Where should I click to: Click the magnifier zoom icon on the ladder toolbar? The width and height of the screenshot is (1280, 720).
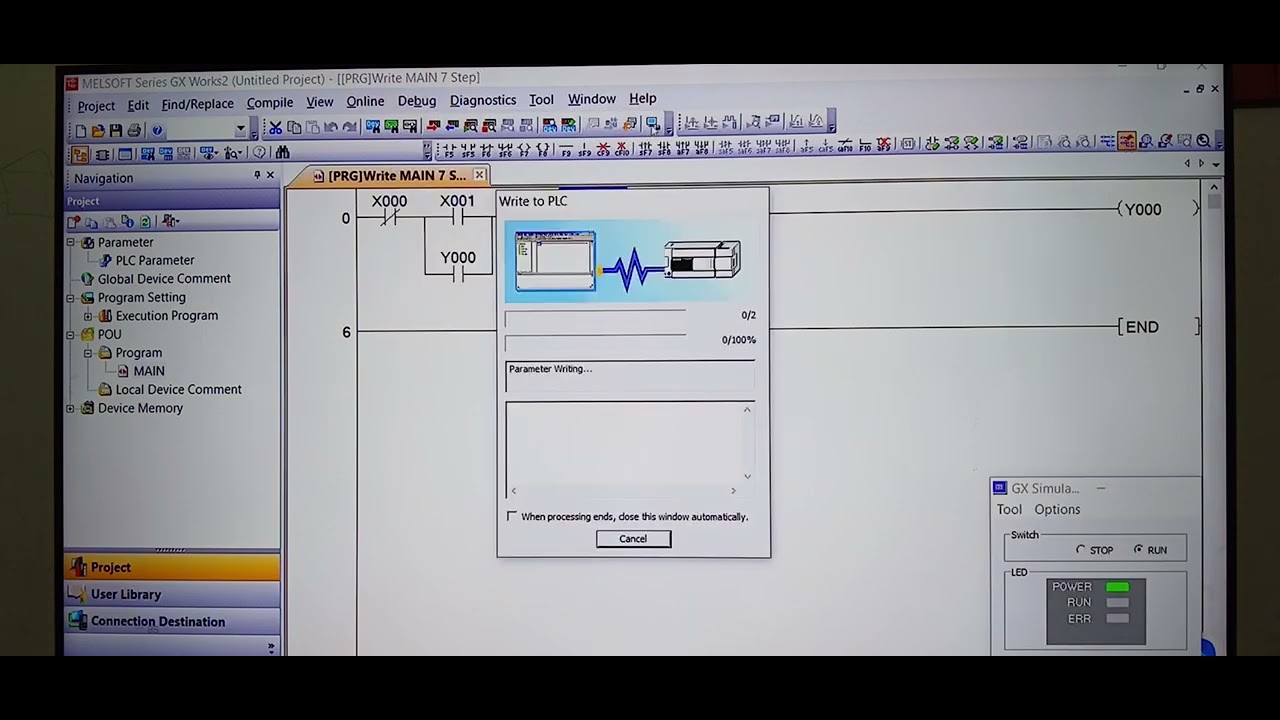click(x=1204, y=141)
